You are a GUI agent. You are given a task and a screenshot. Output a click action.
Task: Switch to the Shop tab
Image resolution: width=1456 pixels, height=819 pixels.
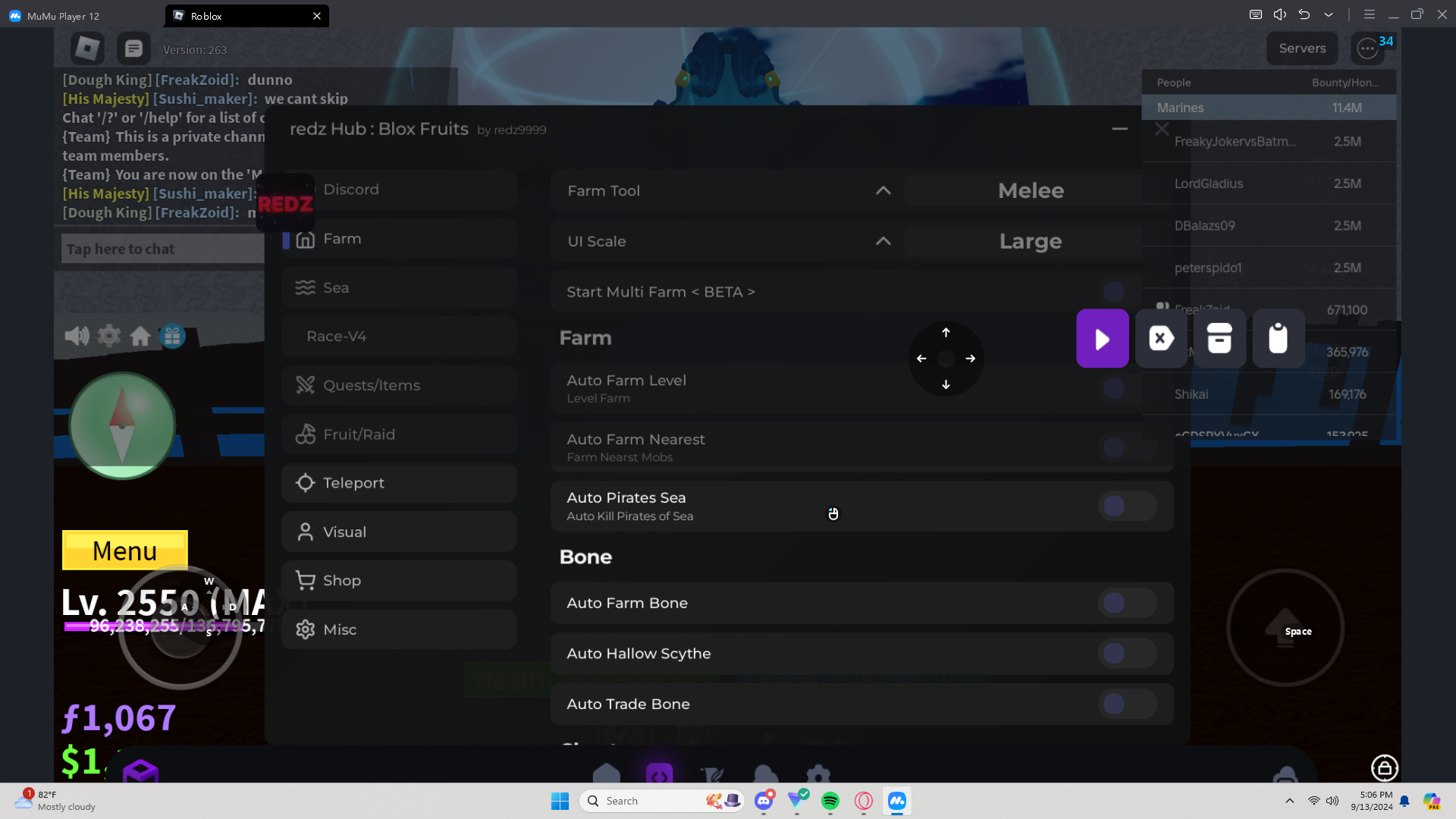[x=400, y=581]
